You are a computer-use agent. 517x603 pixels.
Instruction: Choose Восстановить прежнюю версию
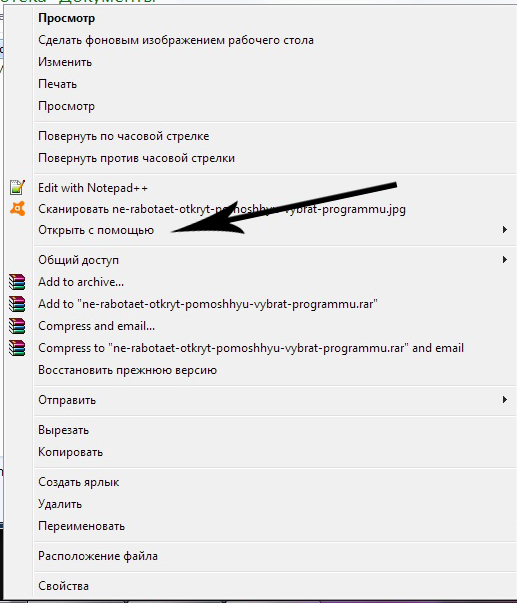point(127,370)
